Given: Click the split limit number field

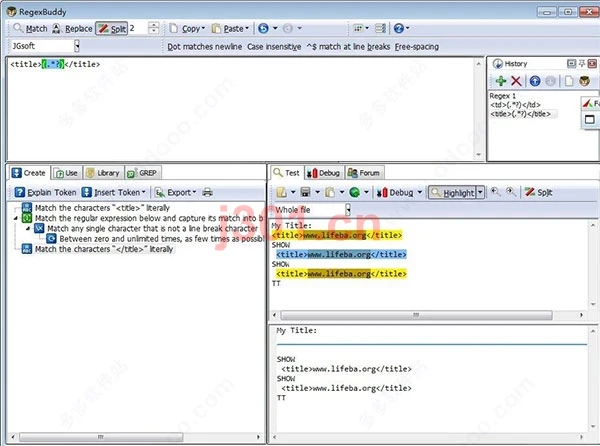Looking at the screenshot, I should click(x=137, y=28).
